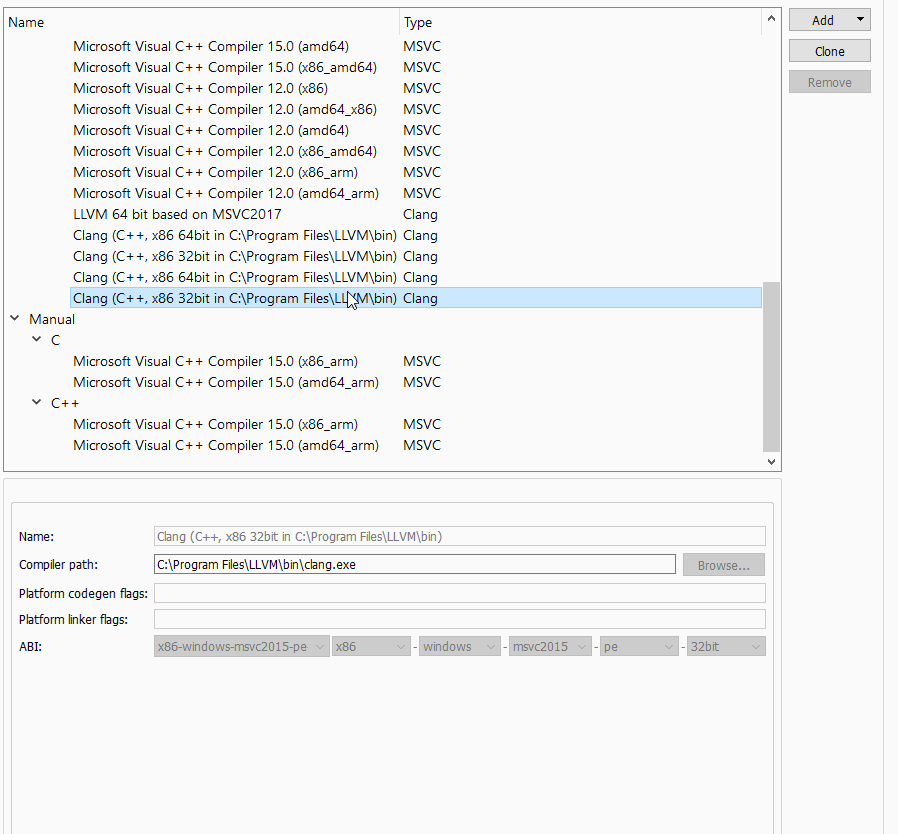Click the compiler list scrollbar down arrow

[771, 462]
